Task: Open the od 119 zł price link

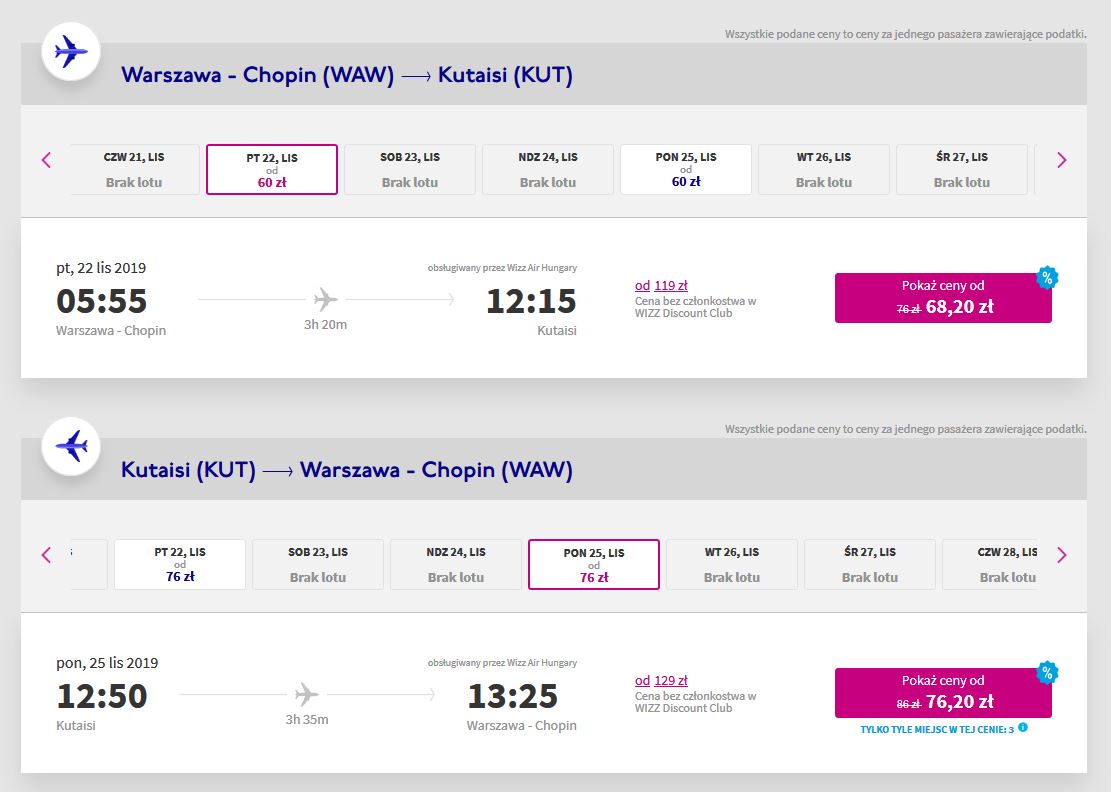Action: [661, 285]
